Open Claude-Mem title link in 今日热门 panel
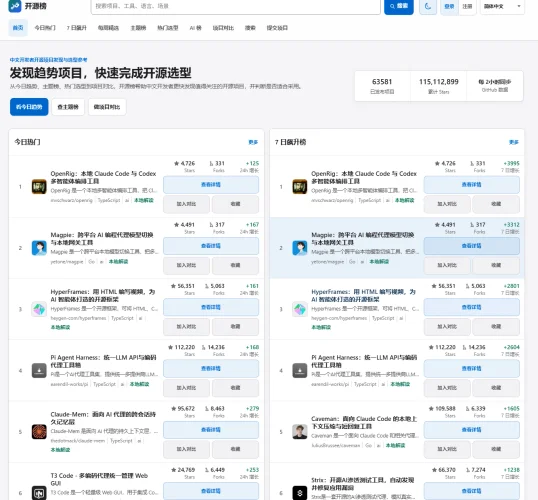Screen dimensions: 538x500 [103, 418]
